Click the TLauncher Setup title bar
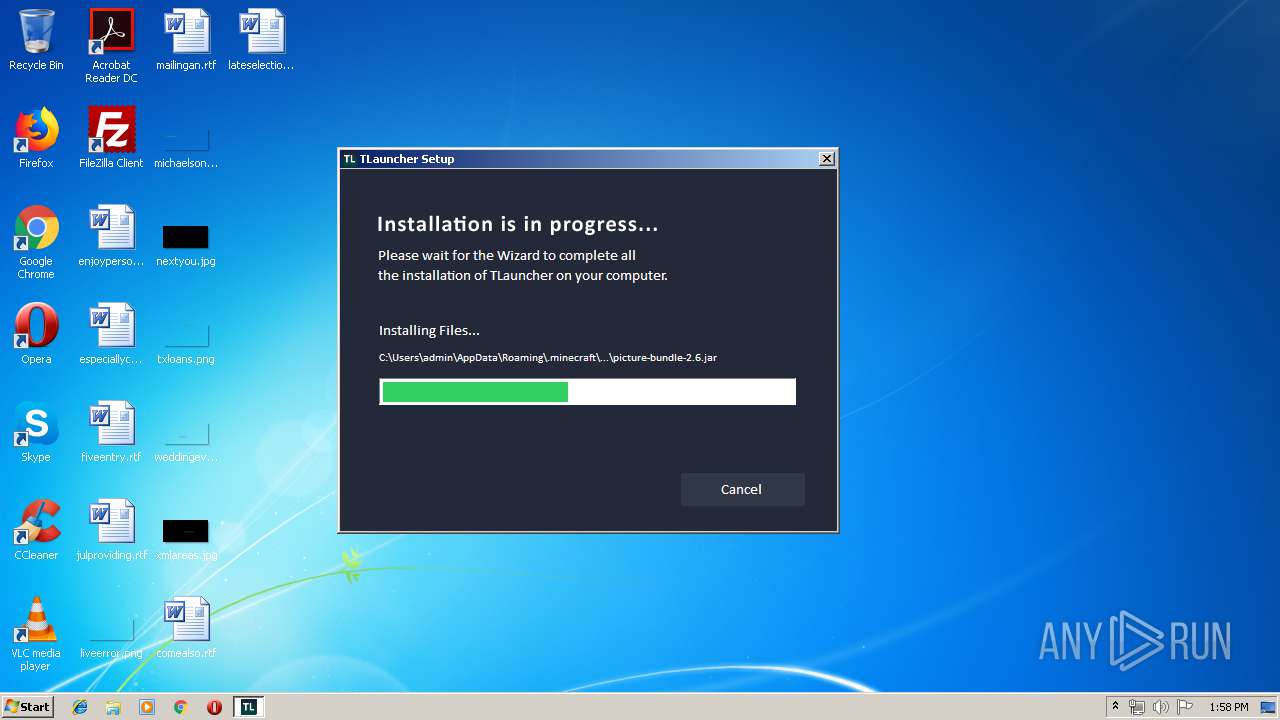 tap(588, 159)
